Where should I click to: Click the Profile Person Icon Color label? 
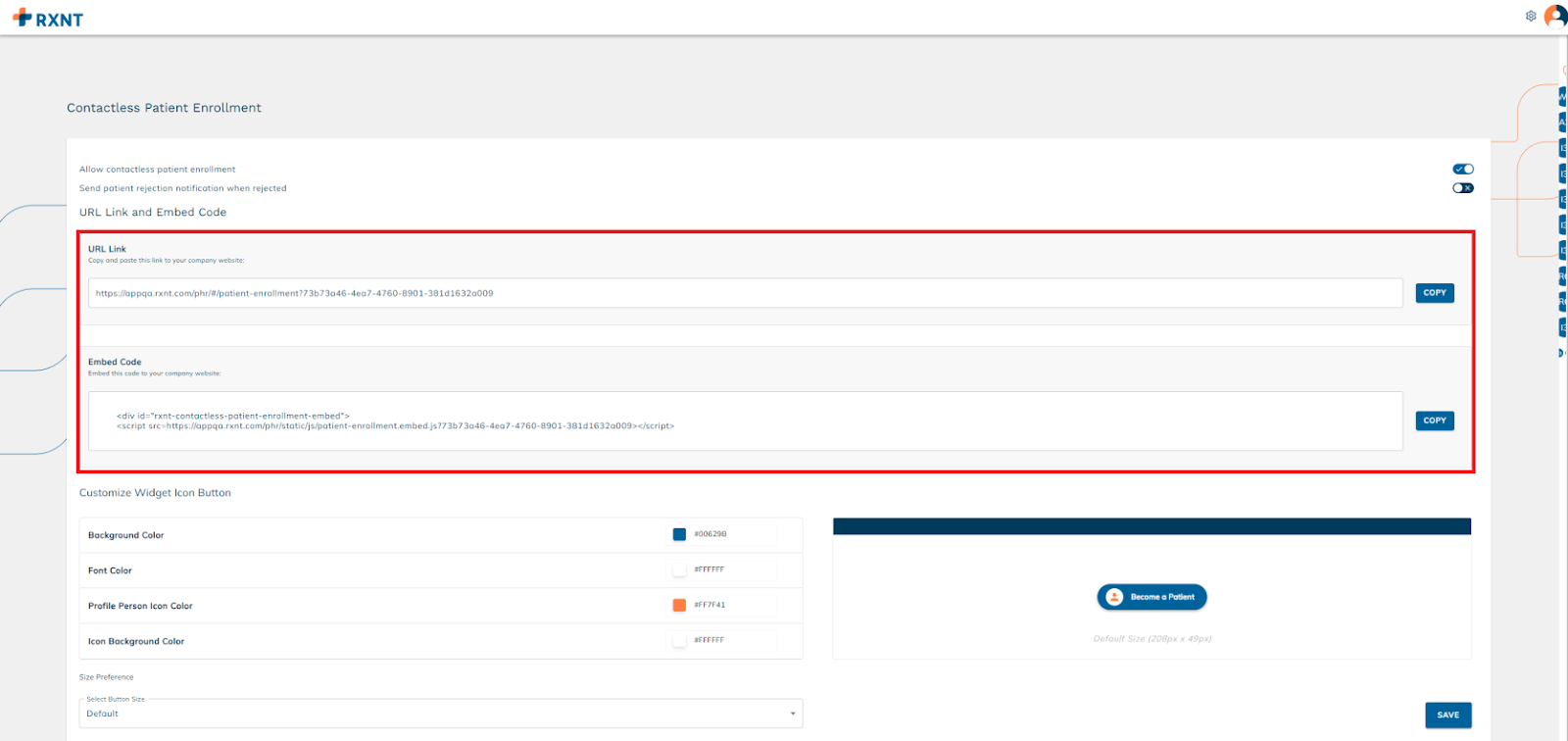point(140,606)
